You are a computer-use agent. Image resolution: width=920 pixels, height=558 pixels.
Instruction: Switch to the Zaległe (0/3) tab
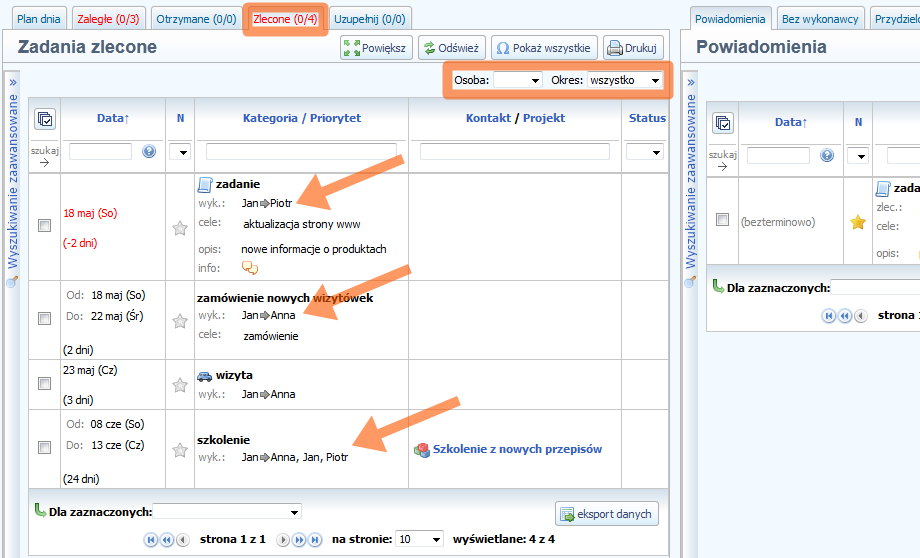[x=108, y=19]
